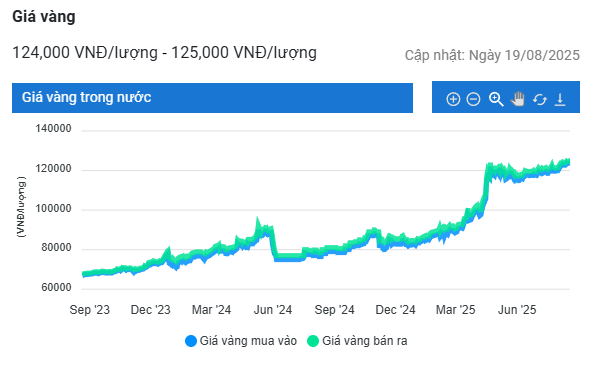This screenshot has height=368, width=593.
Task: Click the 124,000 - 125,000 VNĐ/lượng price text
Action: [x=165, y=53]
